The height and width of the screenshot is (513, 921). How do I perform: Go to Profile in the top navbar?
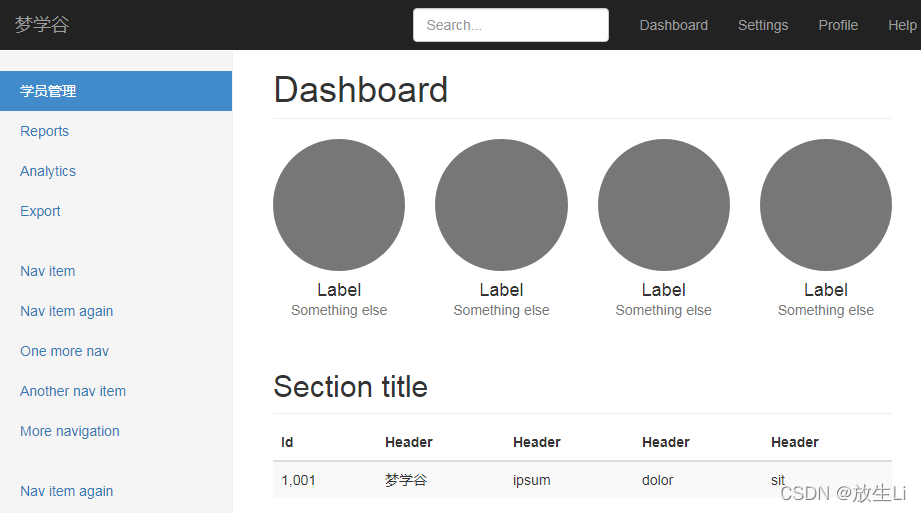click(838, 25)
